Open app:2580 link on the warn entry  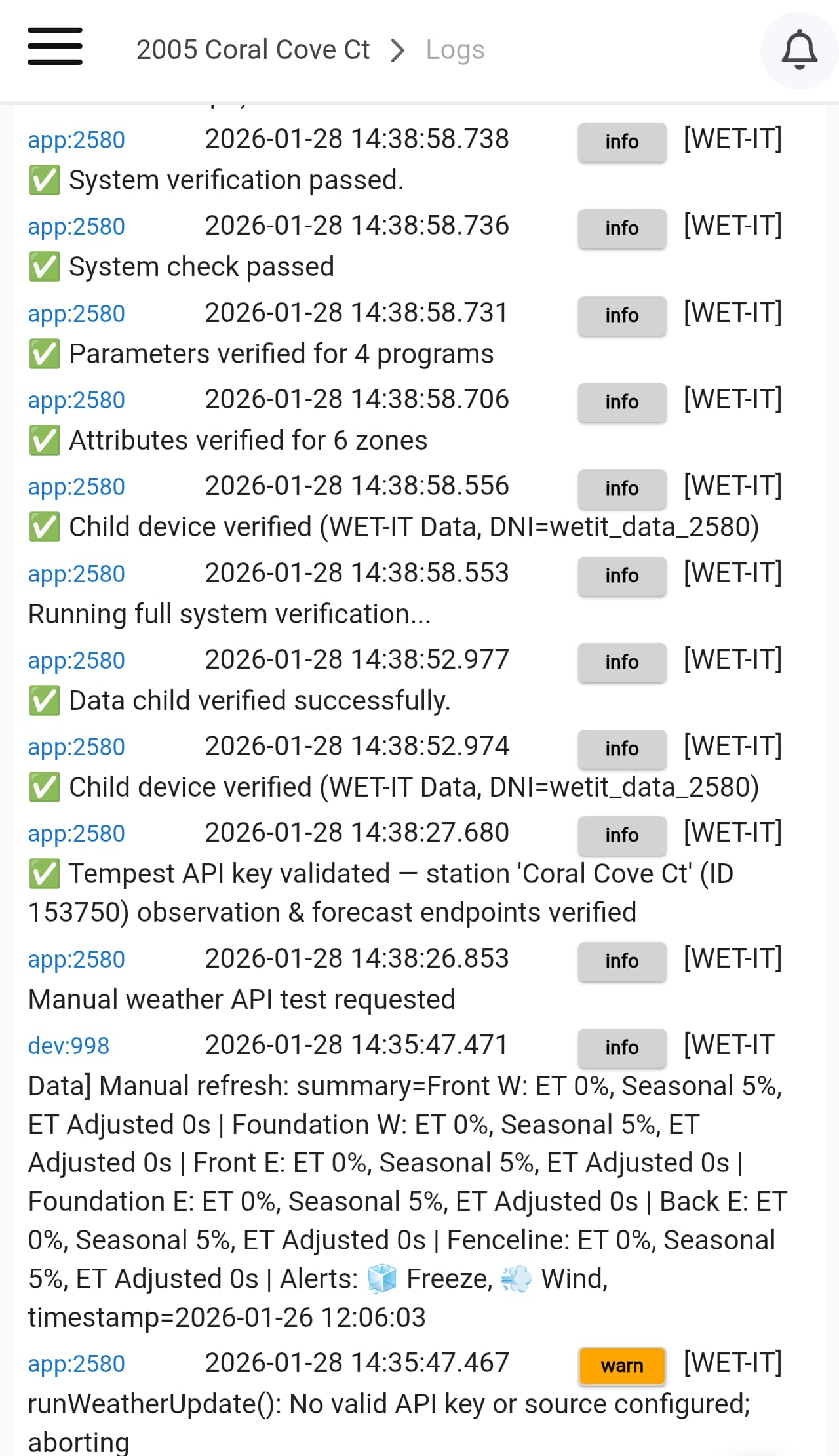76,1364
